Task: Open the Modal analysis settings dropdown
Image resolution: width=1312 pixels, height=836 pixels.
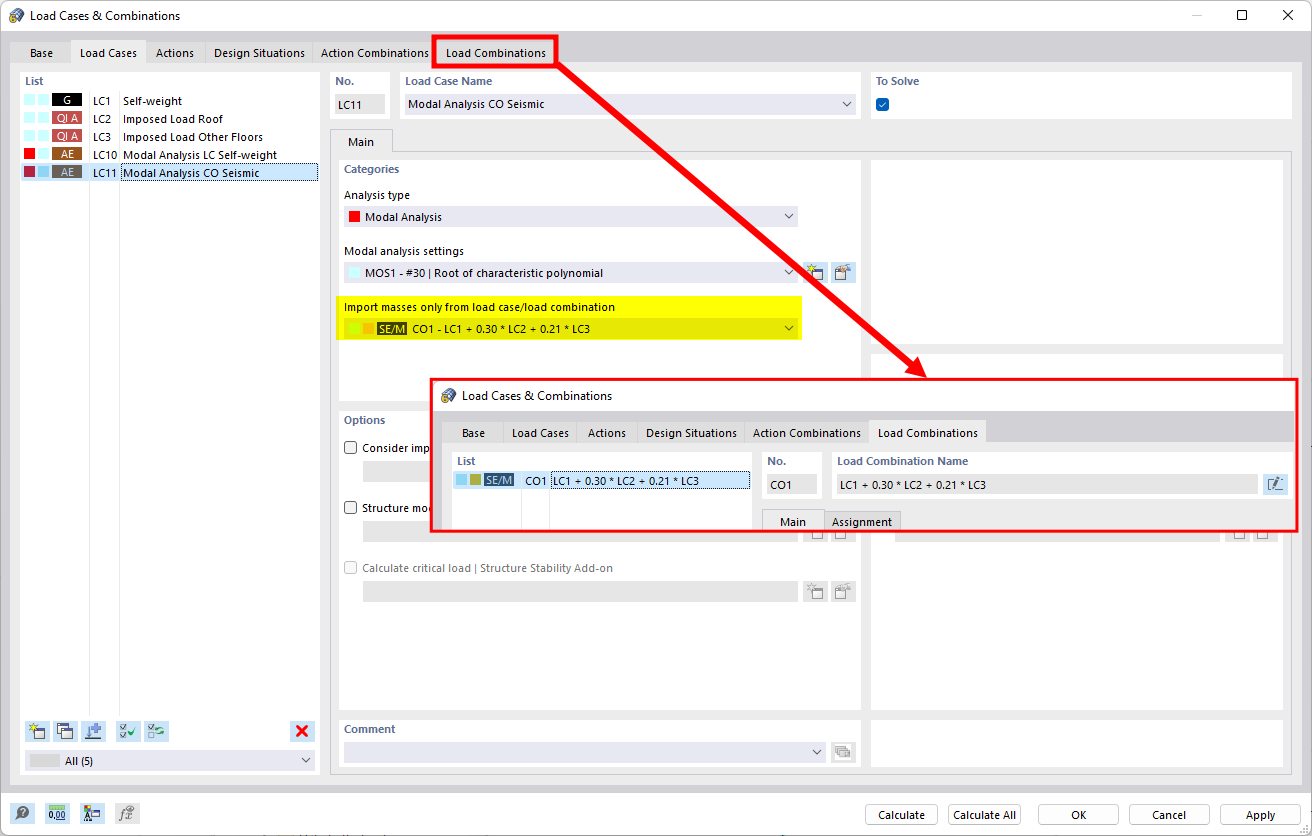Action: click(789, 272)
